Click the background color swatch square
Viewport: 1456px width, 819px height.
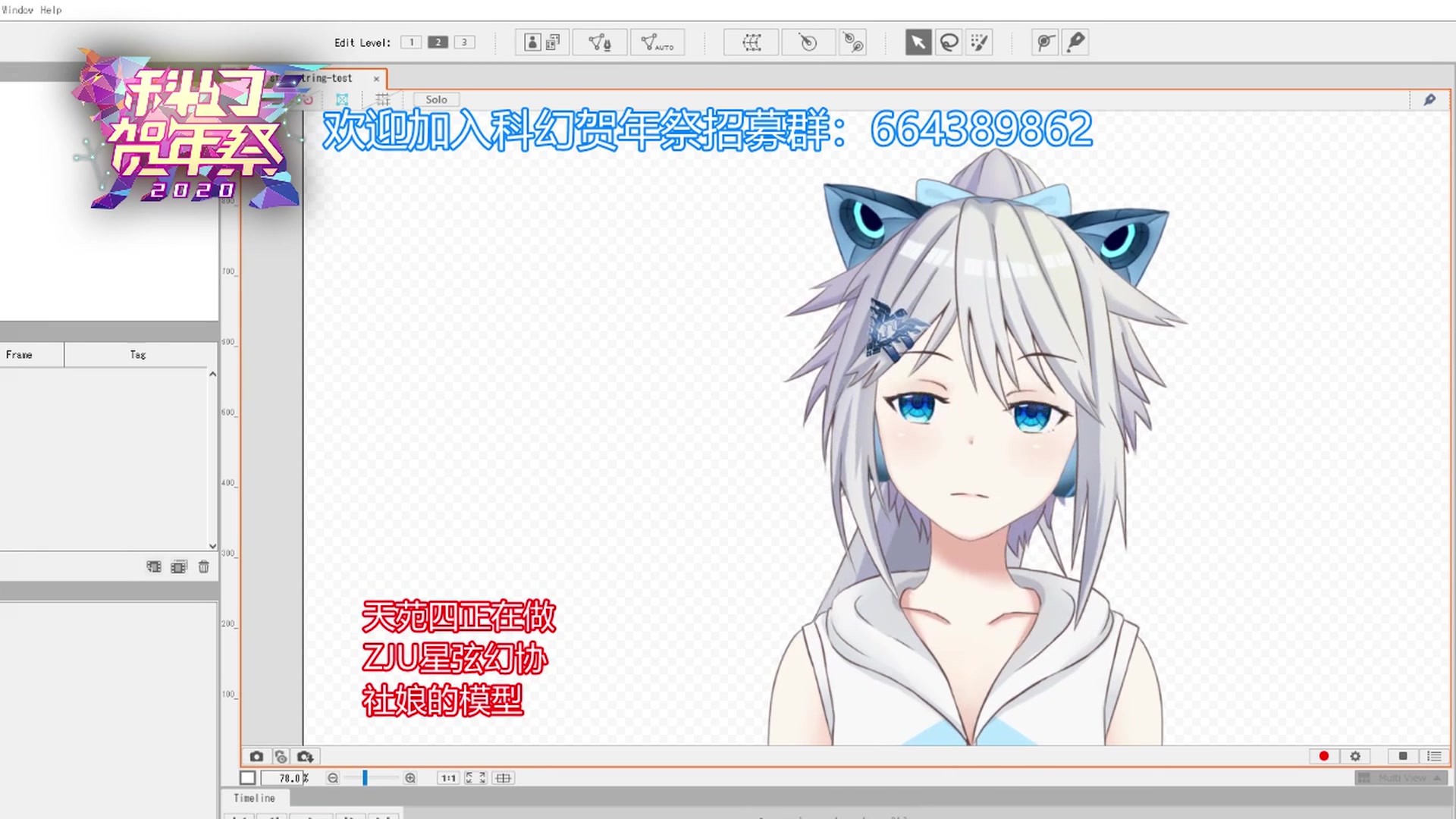247,778
